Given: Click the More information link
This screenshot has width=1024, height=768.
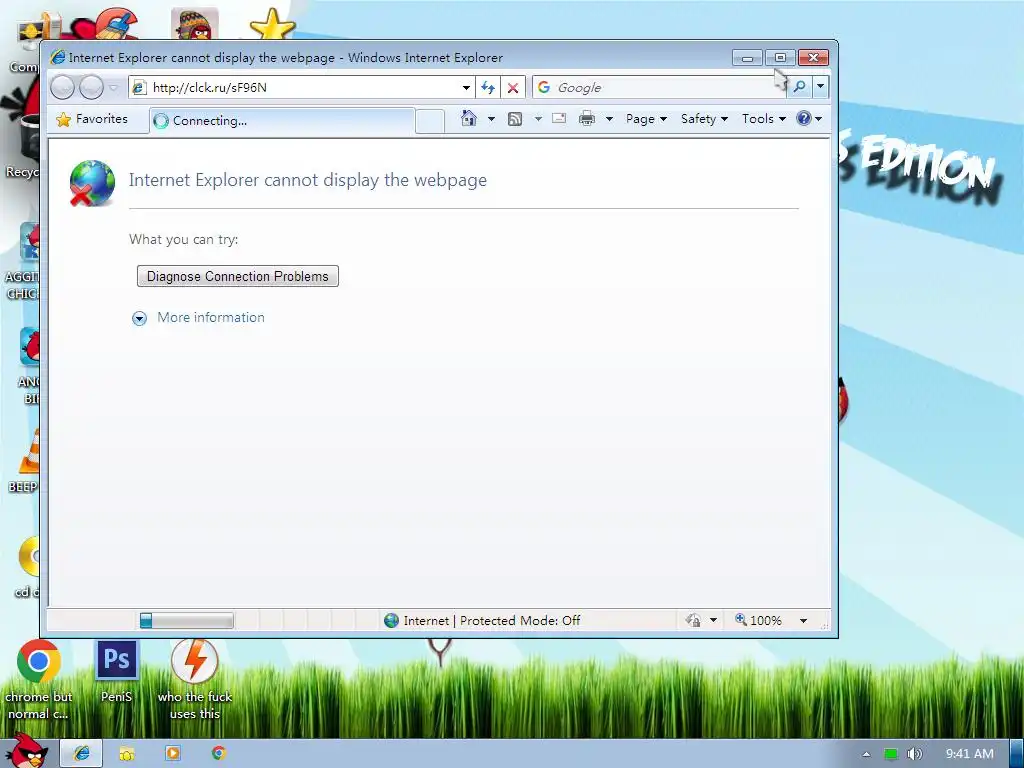Looking at the screenshot, I should 211,317.
